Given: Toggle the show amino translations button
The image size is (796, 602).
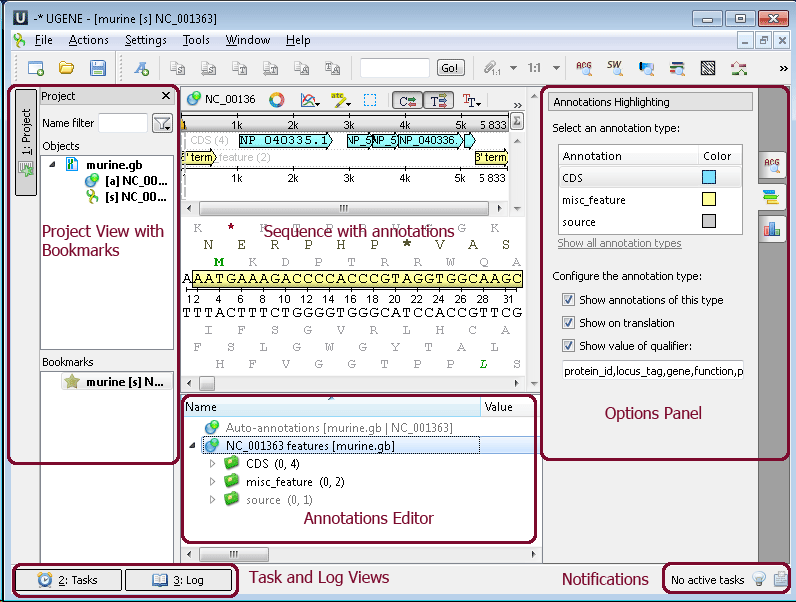Looking at the screenshot, I should 438,101.
